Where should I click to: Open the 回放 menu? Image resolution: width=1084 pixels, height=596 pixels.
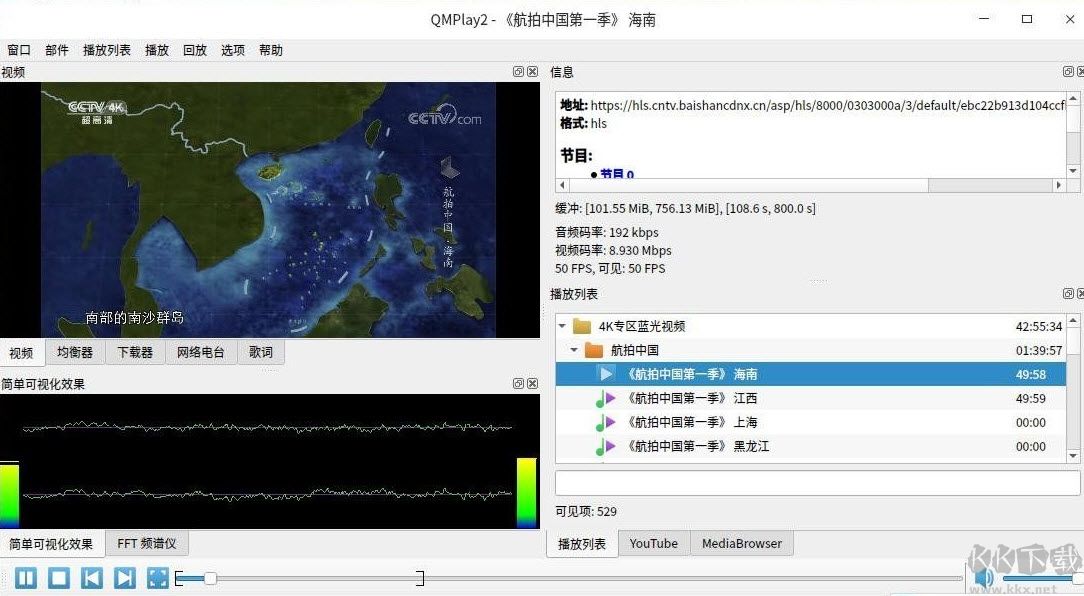[194, 49]
